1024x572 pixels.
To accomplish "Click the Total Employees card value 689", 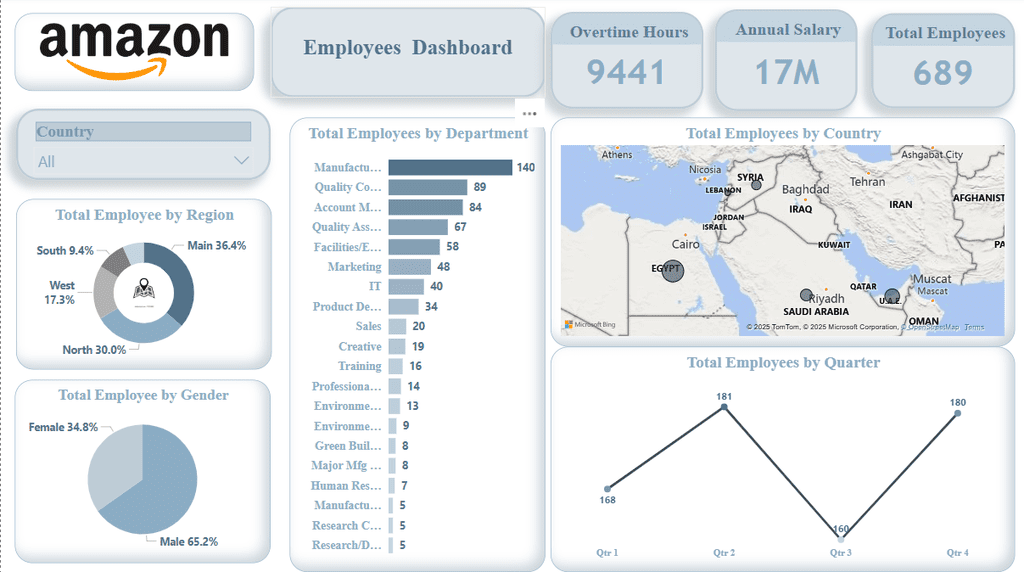I will point(943,72).
